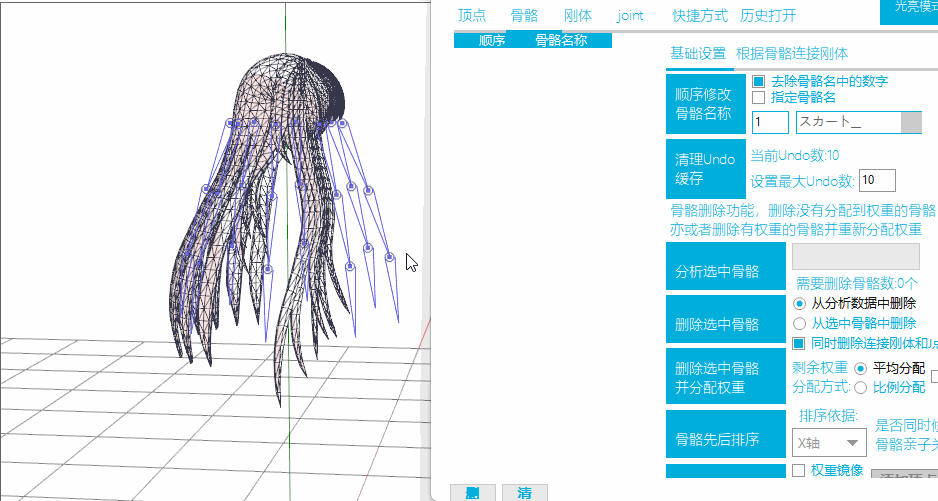Screen dimensions: 938x501
Task: Switch to the 骨骼 tab
Action: (524, 15)
